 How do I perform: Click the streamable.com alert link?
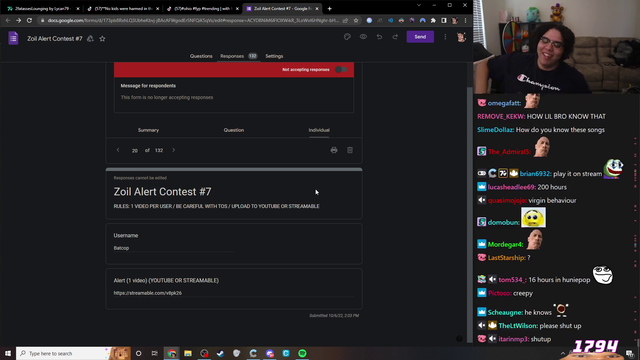[x=148, y=293]
